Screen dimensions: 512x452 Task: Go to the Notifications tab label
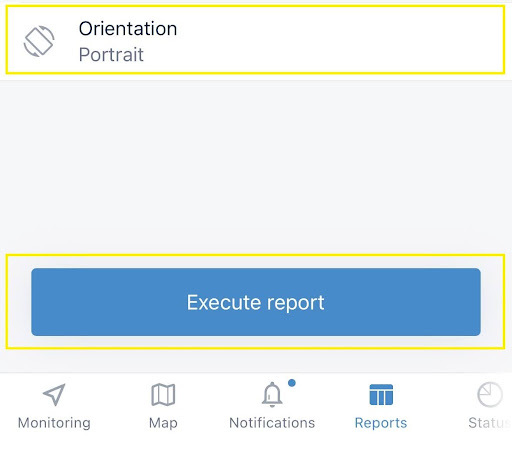click(272, 423)
